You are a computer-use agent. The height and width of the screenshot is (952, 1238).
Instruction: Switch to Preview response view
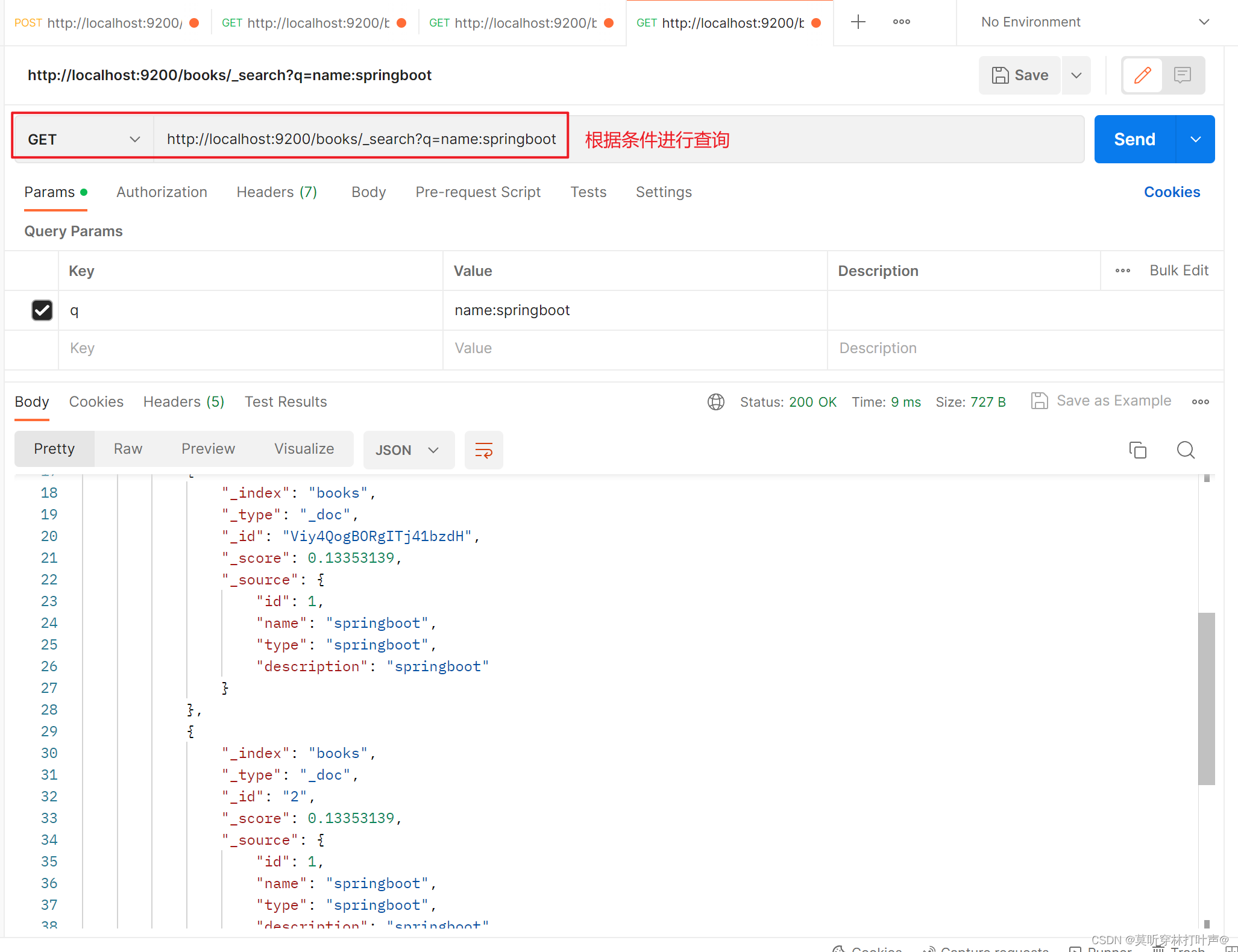pyautogui.click(x=208, y=449)
